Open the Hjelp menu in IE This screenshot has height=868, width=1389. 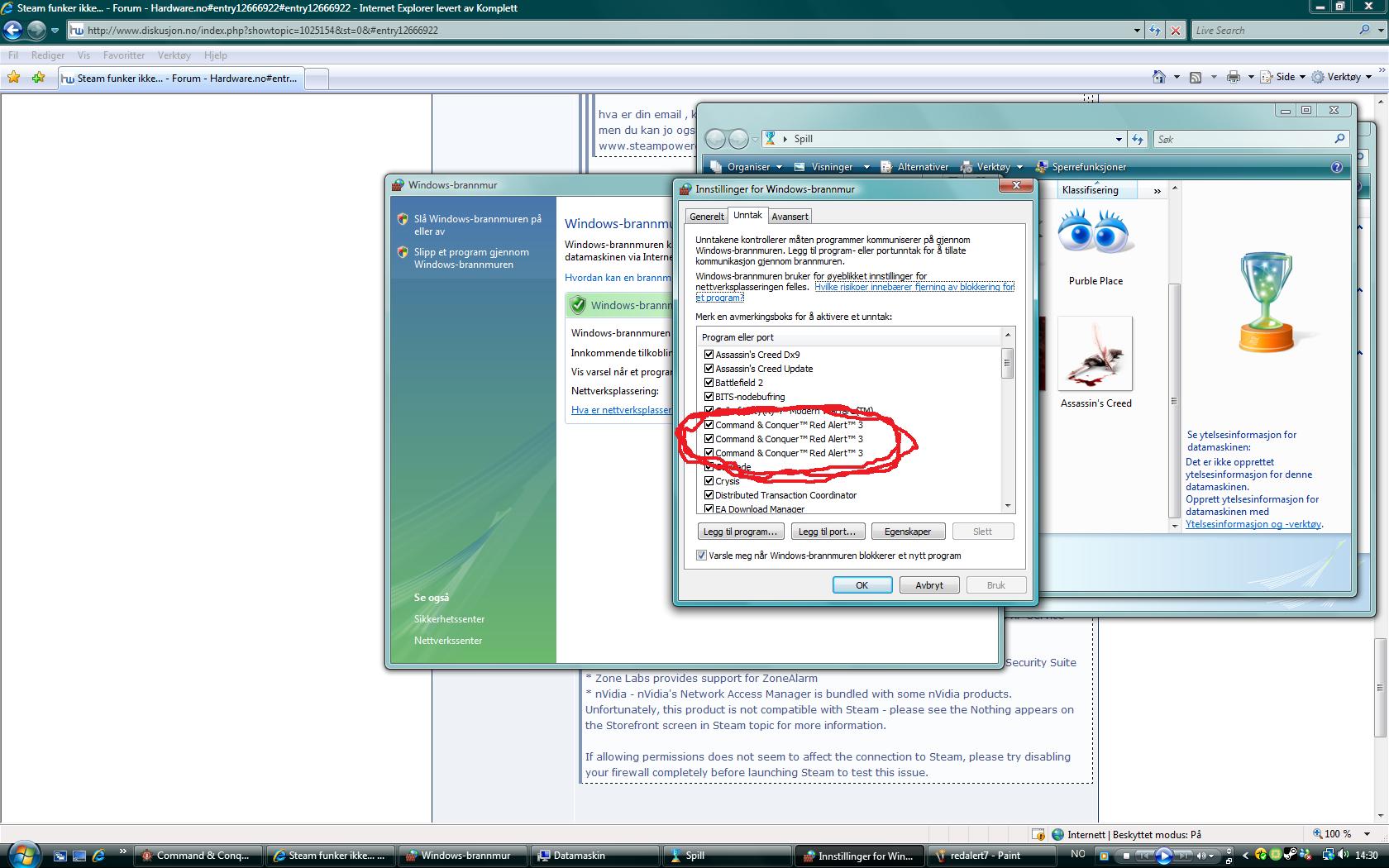point(216,55)
